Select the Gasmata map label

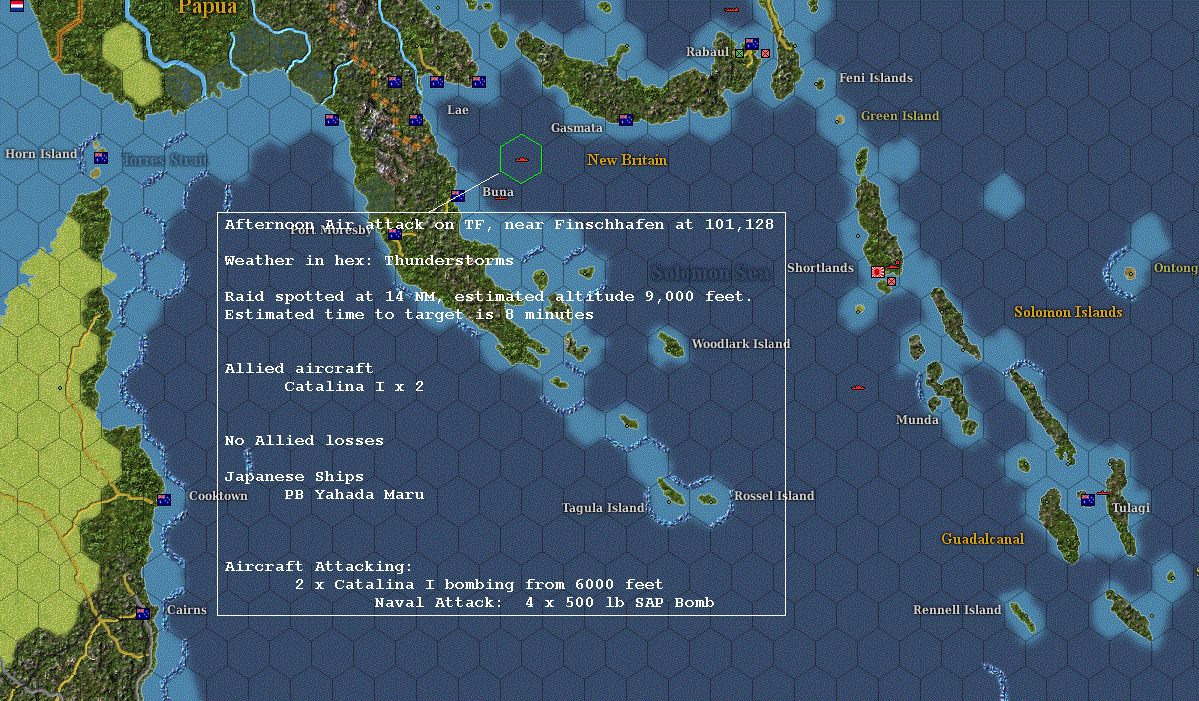577,128
